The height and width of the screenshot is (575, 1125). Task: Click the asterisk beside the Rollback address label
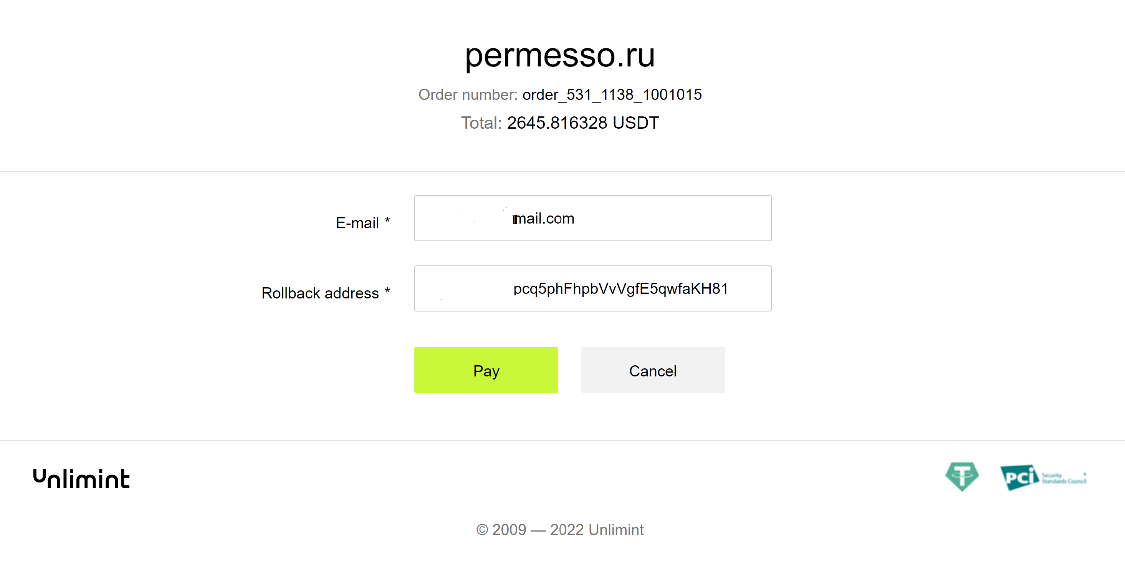pyautogui.click(x=387, y=291)
